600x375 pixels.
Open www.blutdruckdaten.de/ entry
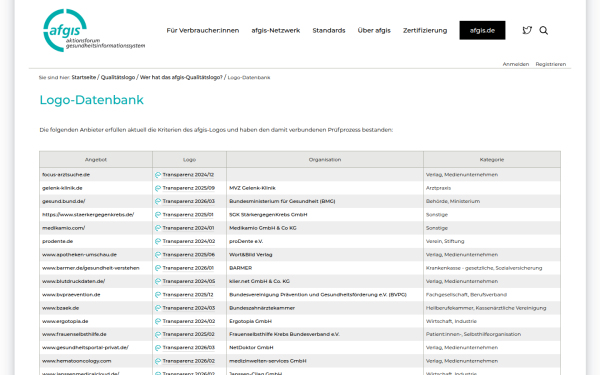73,281
